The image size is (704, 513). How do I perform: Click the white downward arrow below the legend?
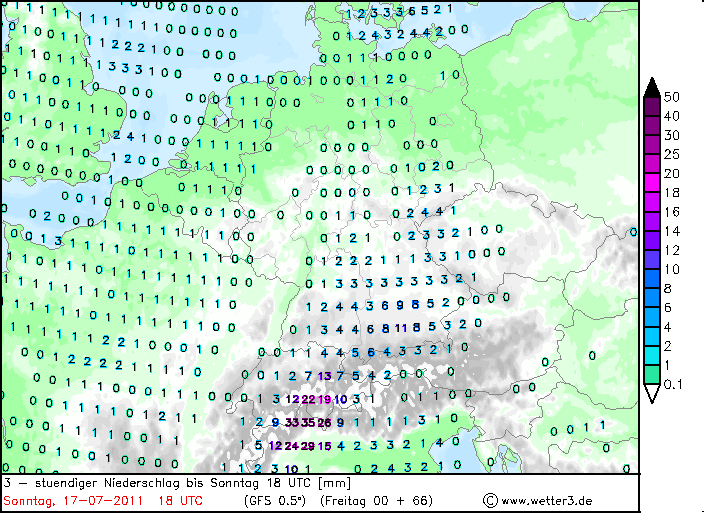[x=652, y=394]
